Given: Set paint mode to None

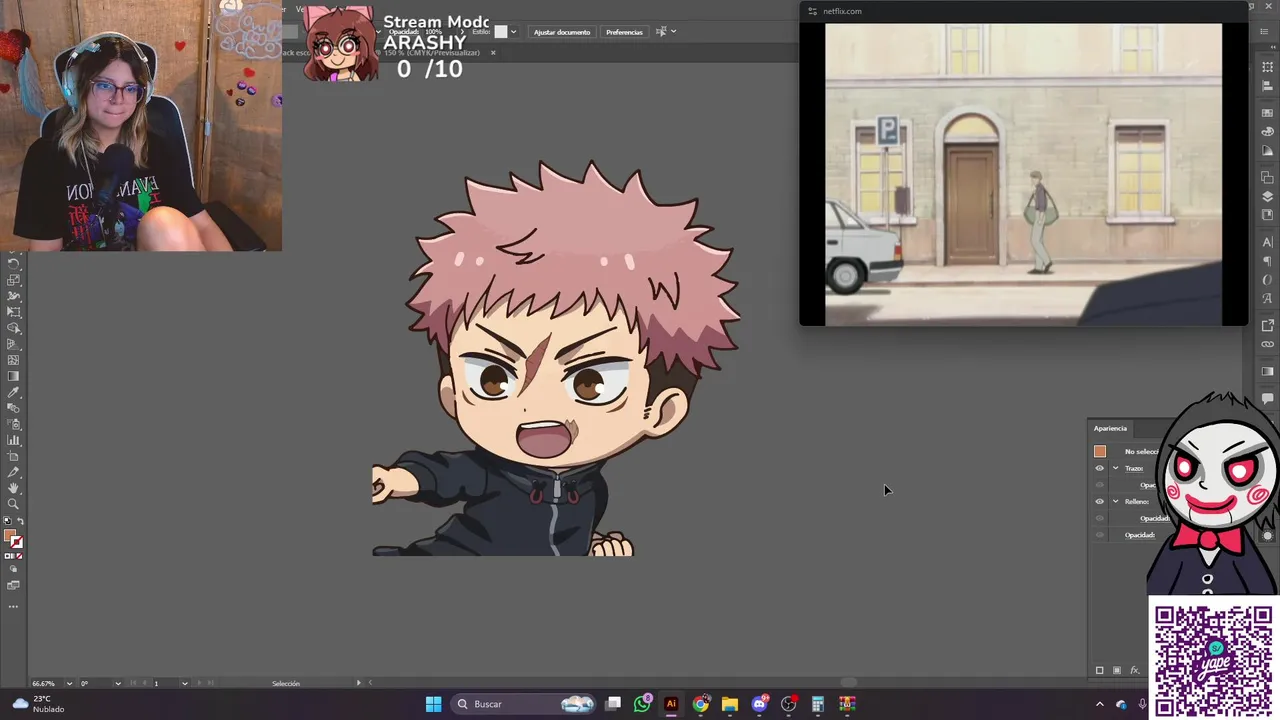Looking at the screenshot, I should (20, 556).
